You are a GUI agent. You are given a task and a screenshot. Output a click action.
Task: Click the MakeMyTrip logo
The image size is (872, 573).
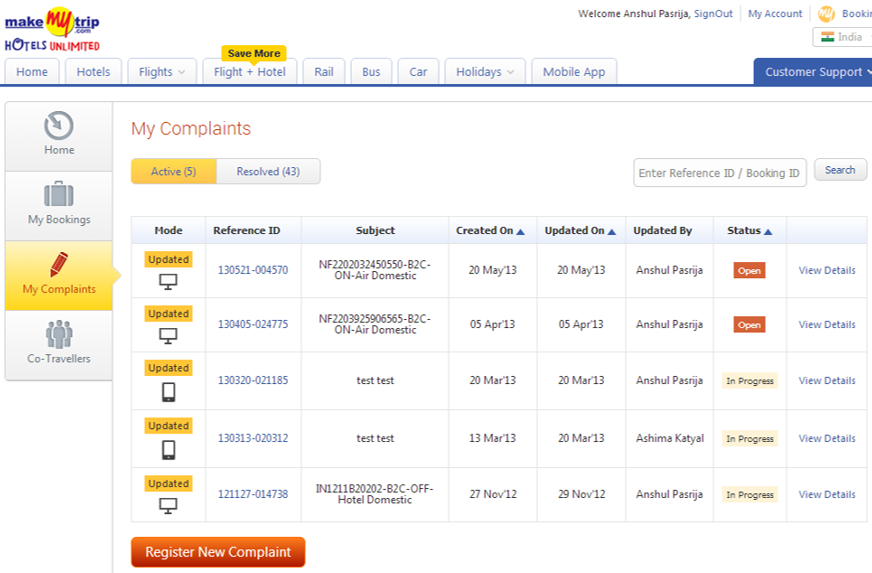click(x=52, y=29)
